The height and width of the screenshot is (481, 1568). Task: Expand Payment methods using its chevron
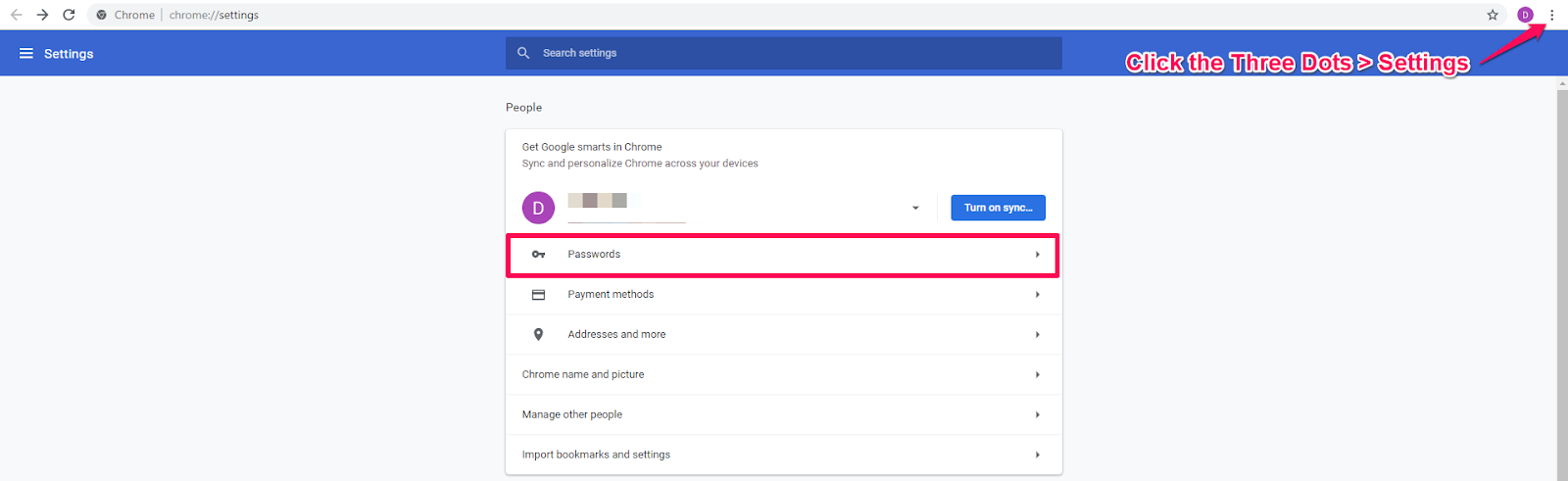coord(1038,295)
